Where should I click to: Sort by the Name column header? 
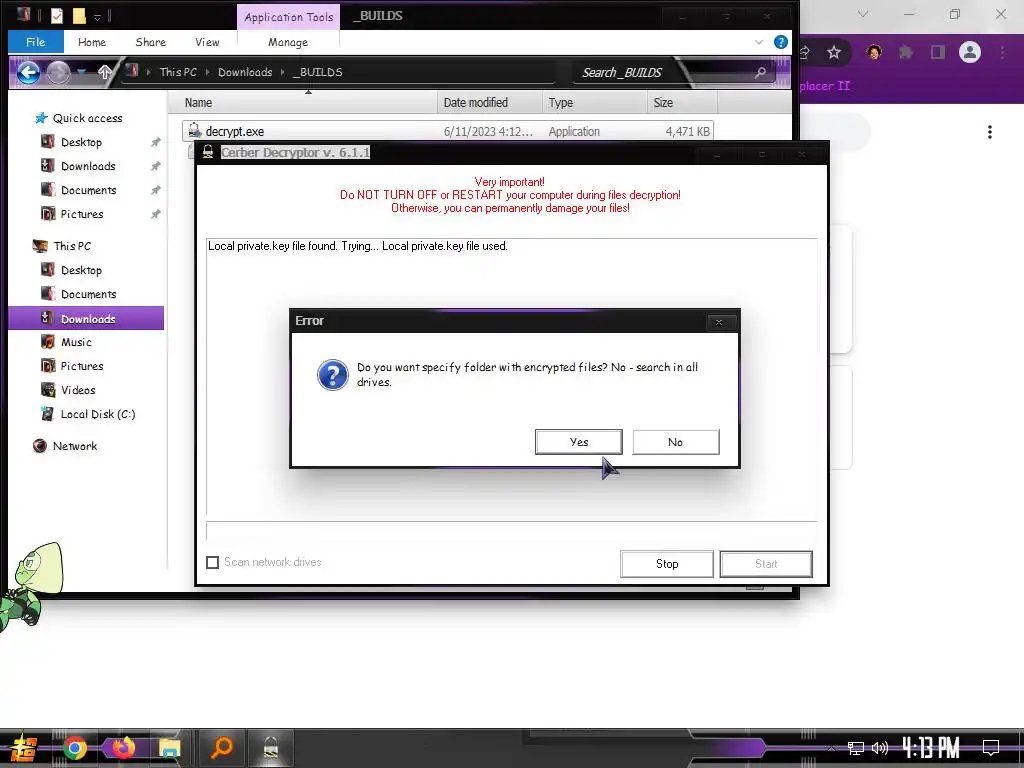pos(303,103)
